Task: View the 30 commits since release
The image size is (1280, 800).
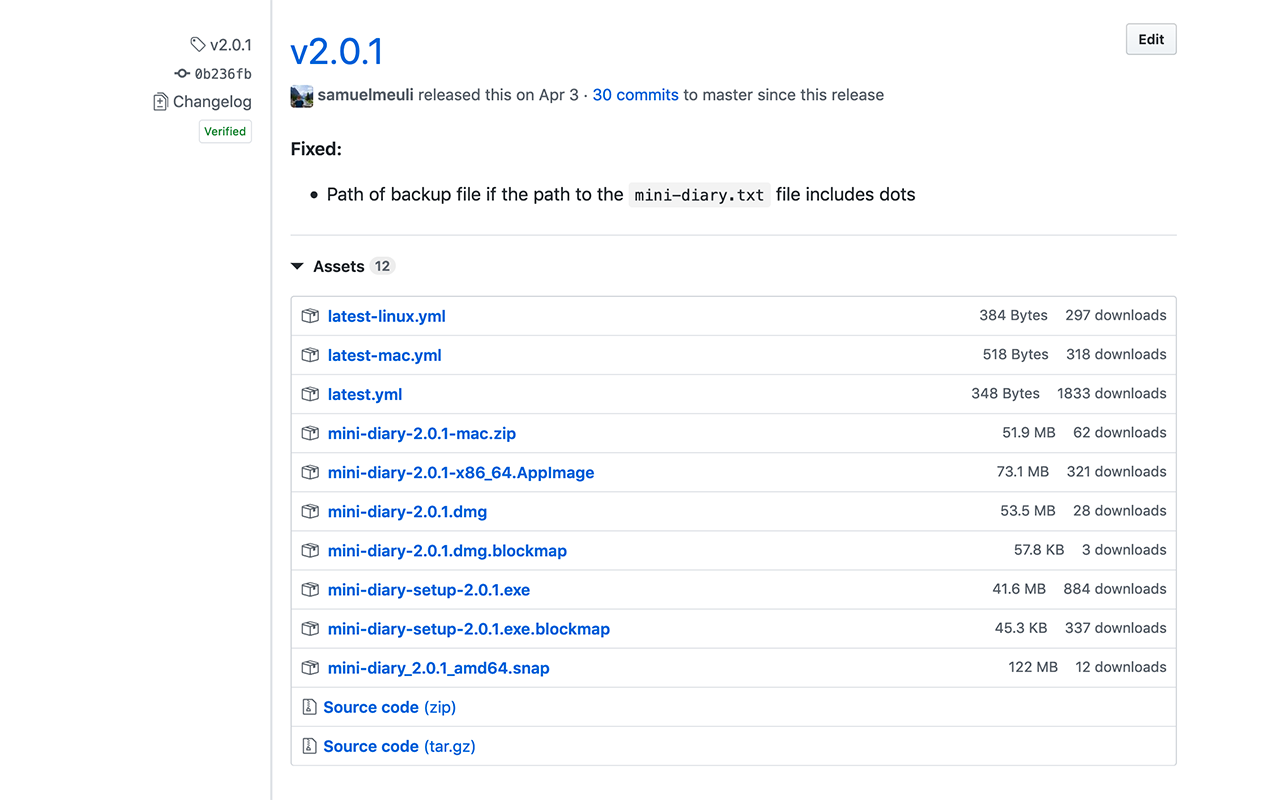Action: point(636,95)
